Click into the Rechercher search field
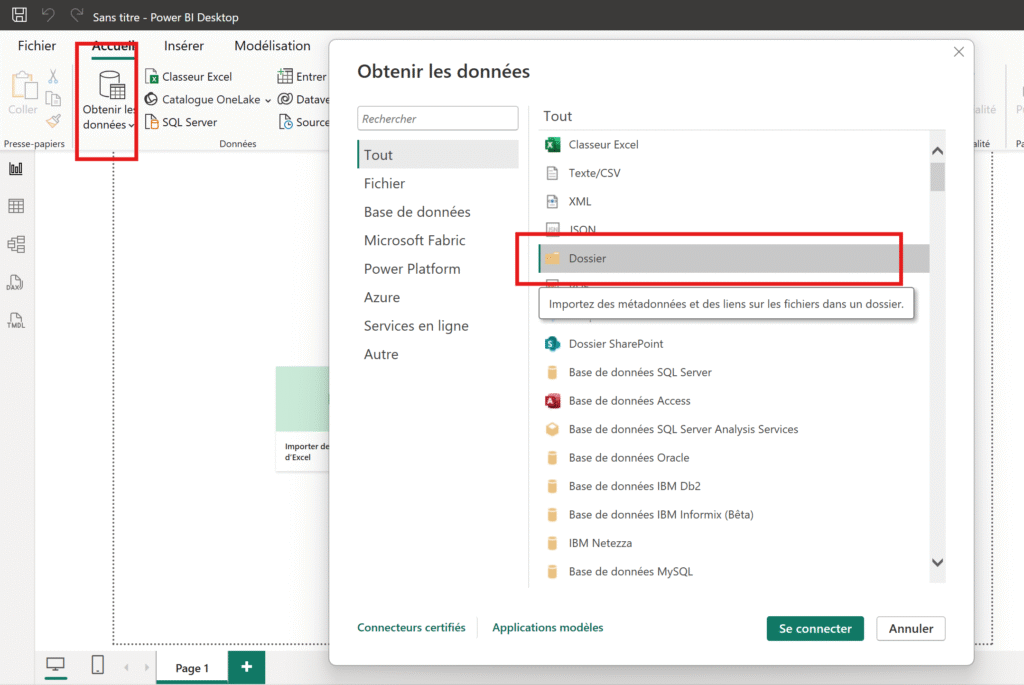 tap(437, 119)
